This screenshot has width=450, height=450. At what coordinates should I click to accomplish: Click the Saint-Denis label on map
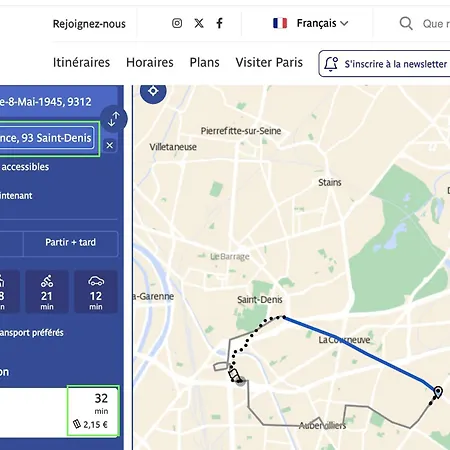pos(260,300)
